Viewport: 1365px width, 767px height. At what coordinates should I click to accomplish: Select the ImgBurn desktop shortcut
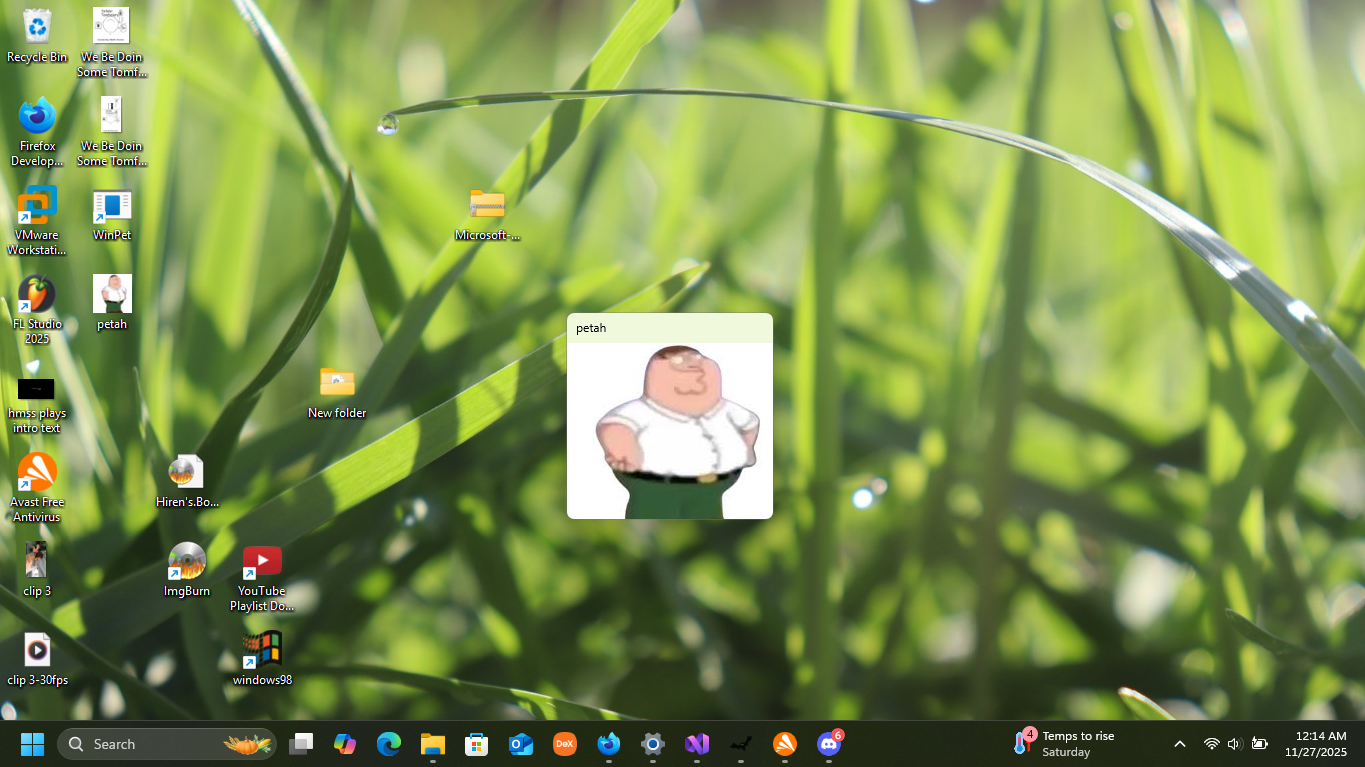pyautogui.click(x=187, y=569)
